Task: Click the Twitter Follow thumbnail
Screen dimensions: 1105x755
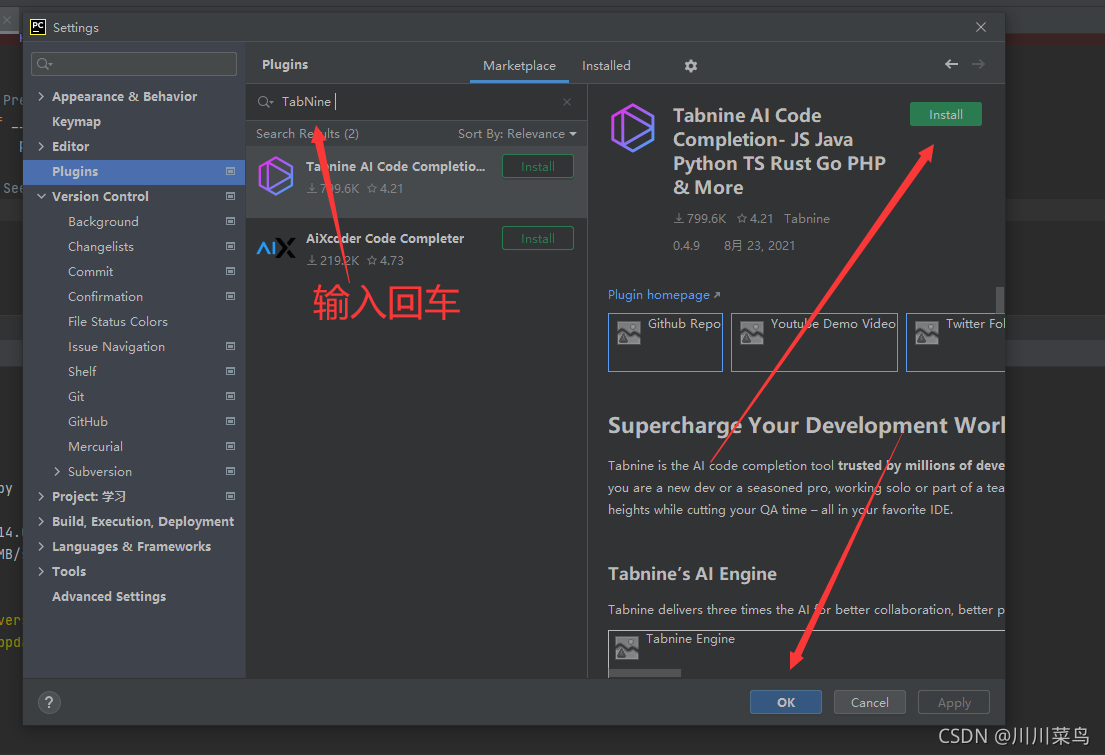Action: tap(956, 342)
